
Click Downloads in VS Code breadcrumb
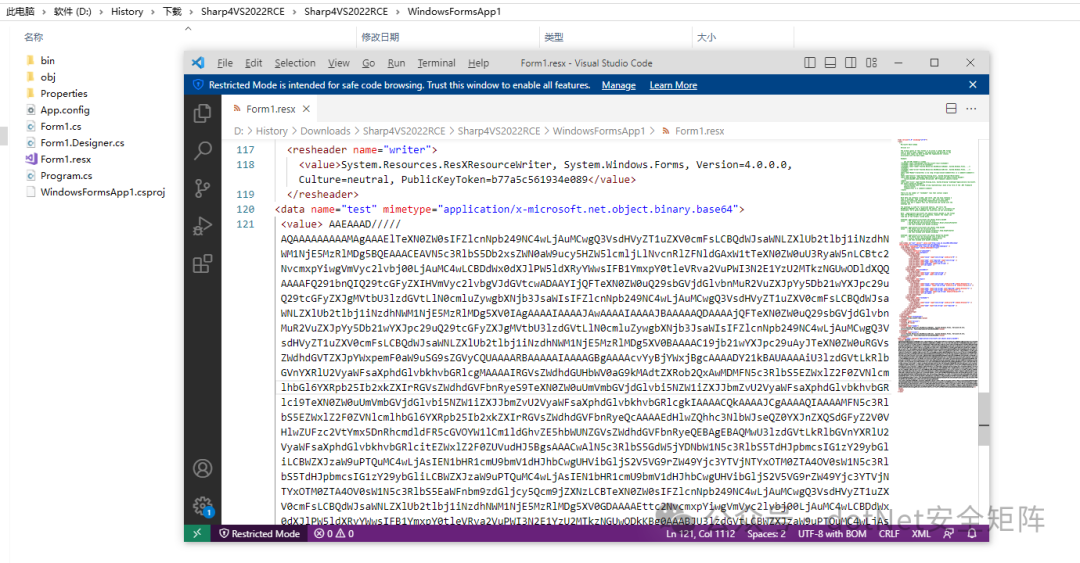pyautogui.click(x=325, y=131)
